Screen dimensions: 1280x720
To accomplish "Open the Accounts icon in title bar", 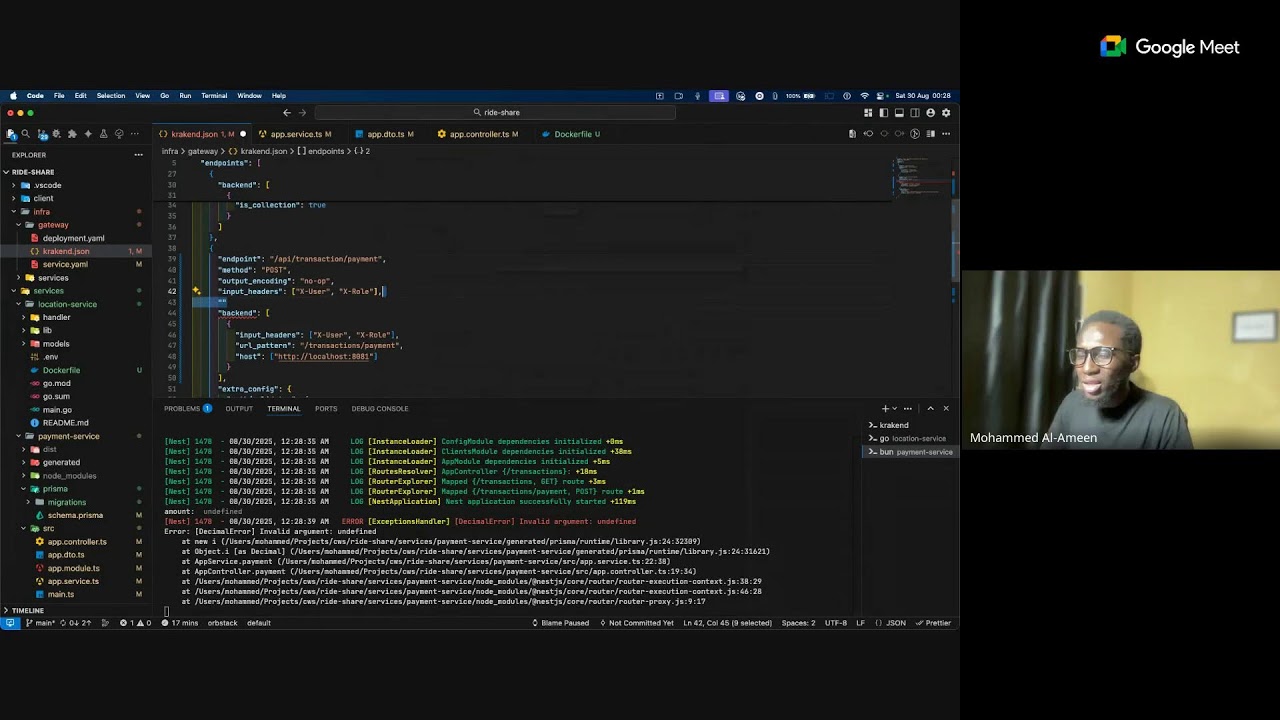I will tap(930, 113).
